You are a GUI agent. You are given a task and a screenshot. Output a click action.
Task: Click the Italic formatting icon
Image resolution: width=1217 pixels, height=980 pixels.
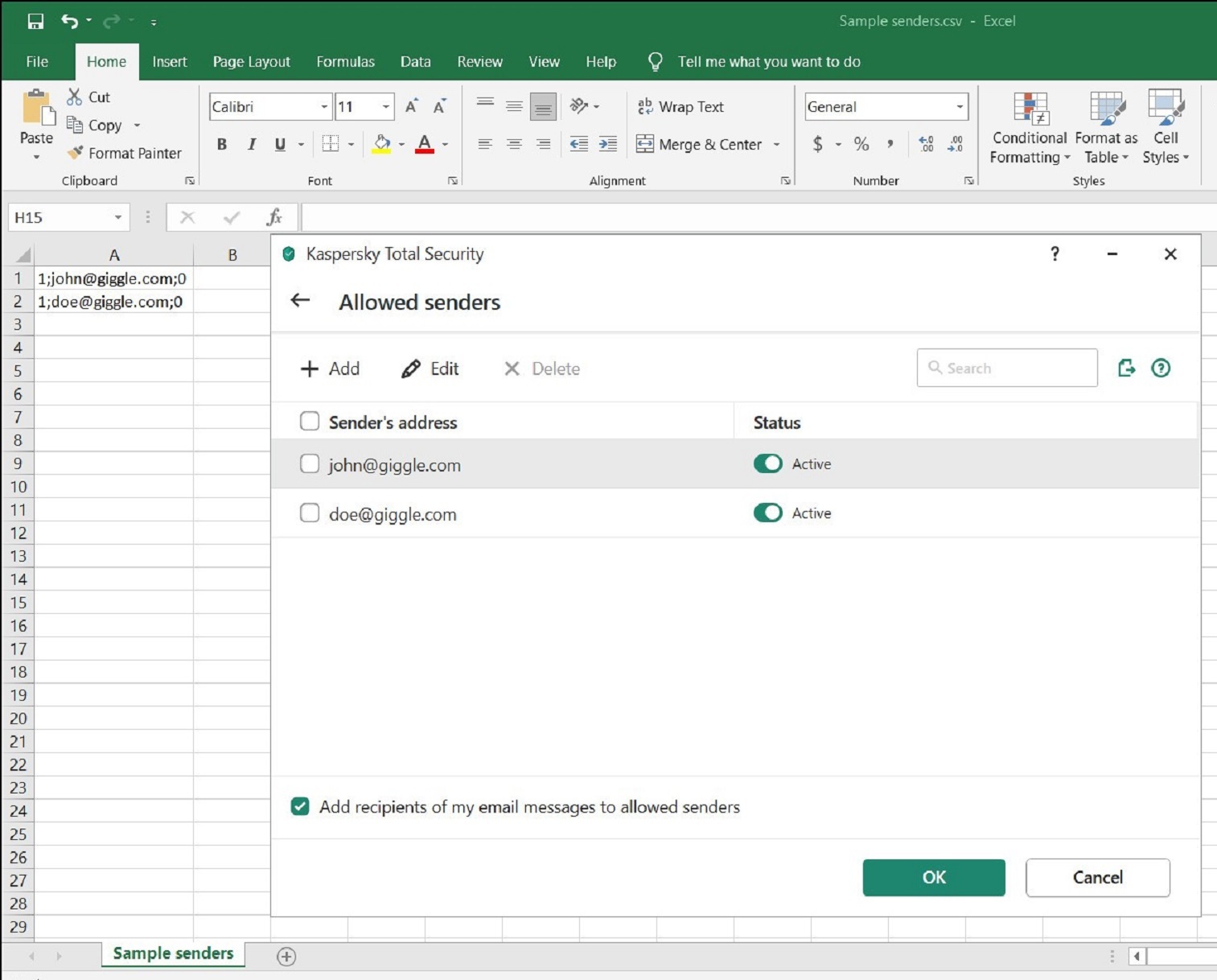pyautogui.click(x=252, y=144)
